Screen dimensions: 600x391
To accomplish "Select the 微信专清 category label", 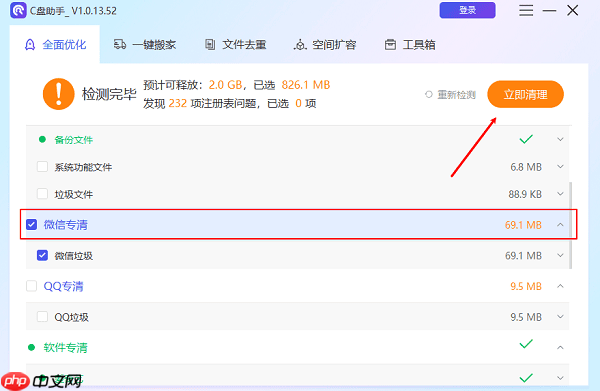I will coord(65,225).
